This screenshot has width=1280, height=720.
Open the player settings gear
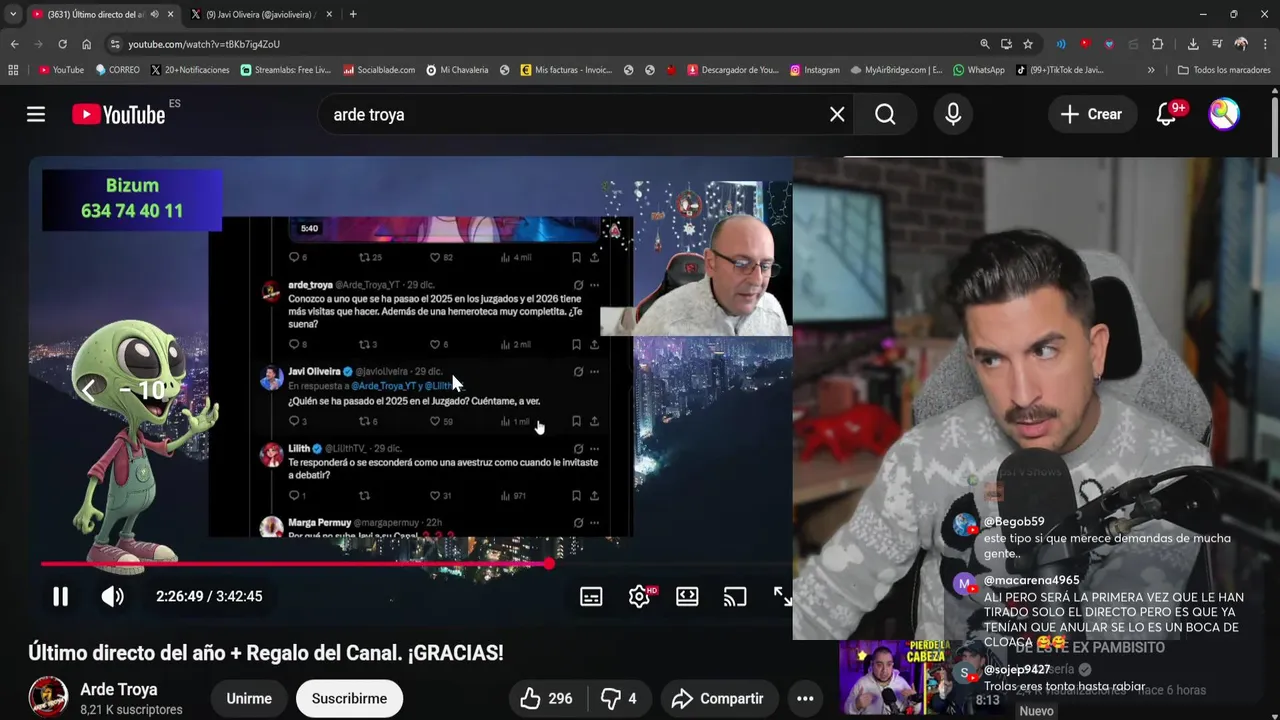[640, 597]
